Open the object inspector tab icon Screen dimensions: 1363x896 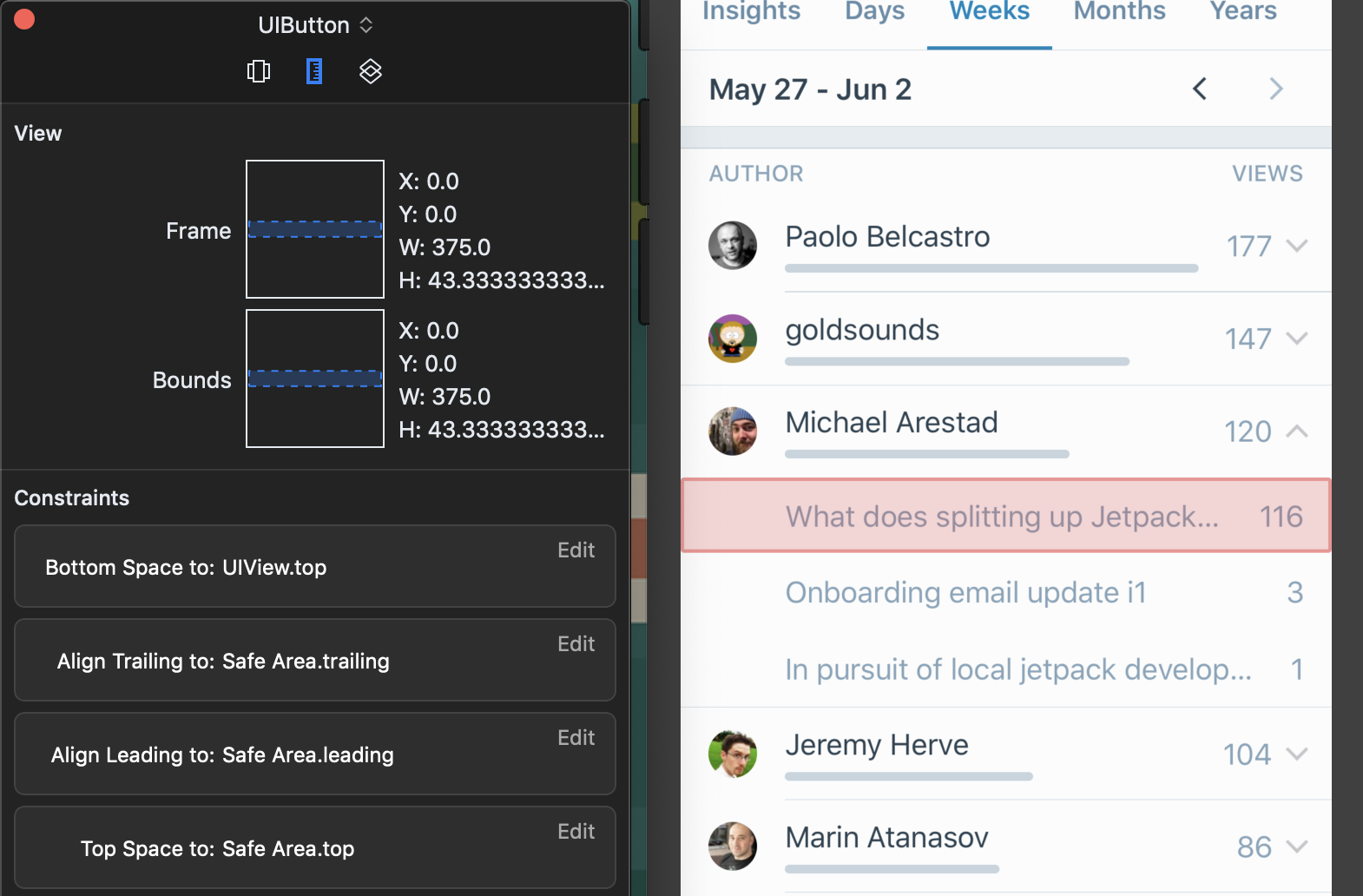259,71
